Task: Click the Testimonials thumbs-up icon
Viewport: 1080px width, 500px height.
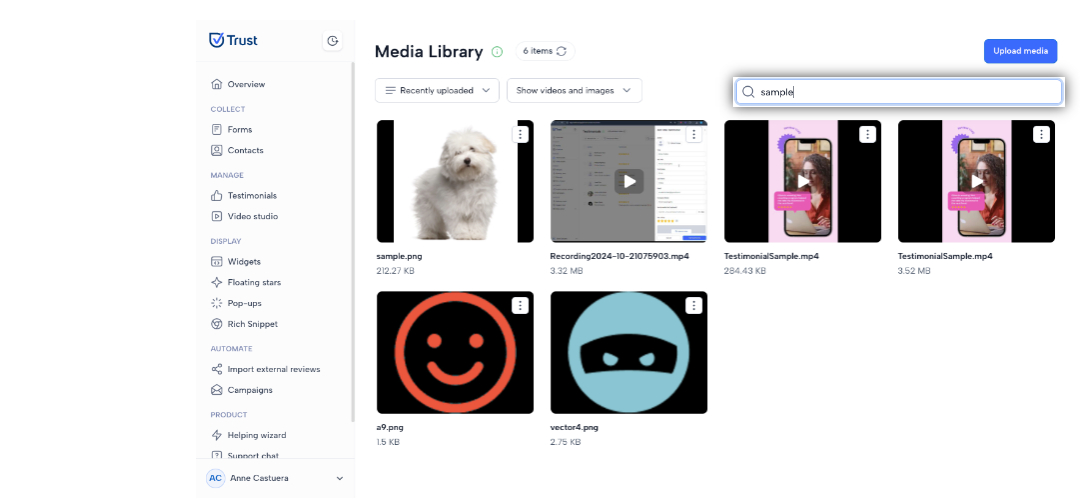Action: point(216,196)
